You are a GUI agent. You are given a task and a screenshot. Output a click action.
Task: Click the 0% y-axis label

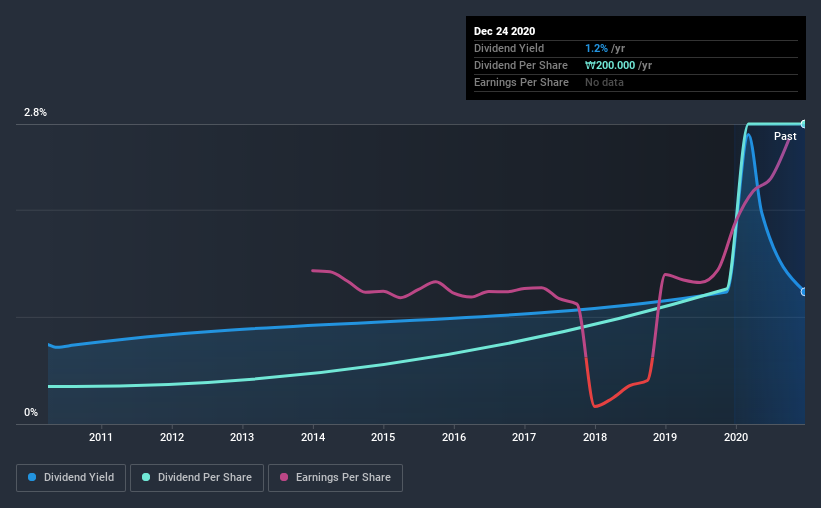point(31,412)
